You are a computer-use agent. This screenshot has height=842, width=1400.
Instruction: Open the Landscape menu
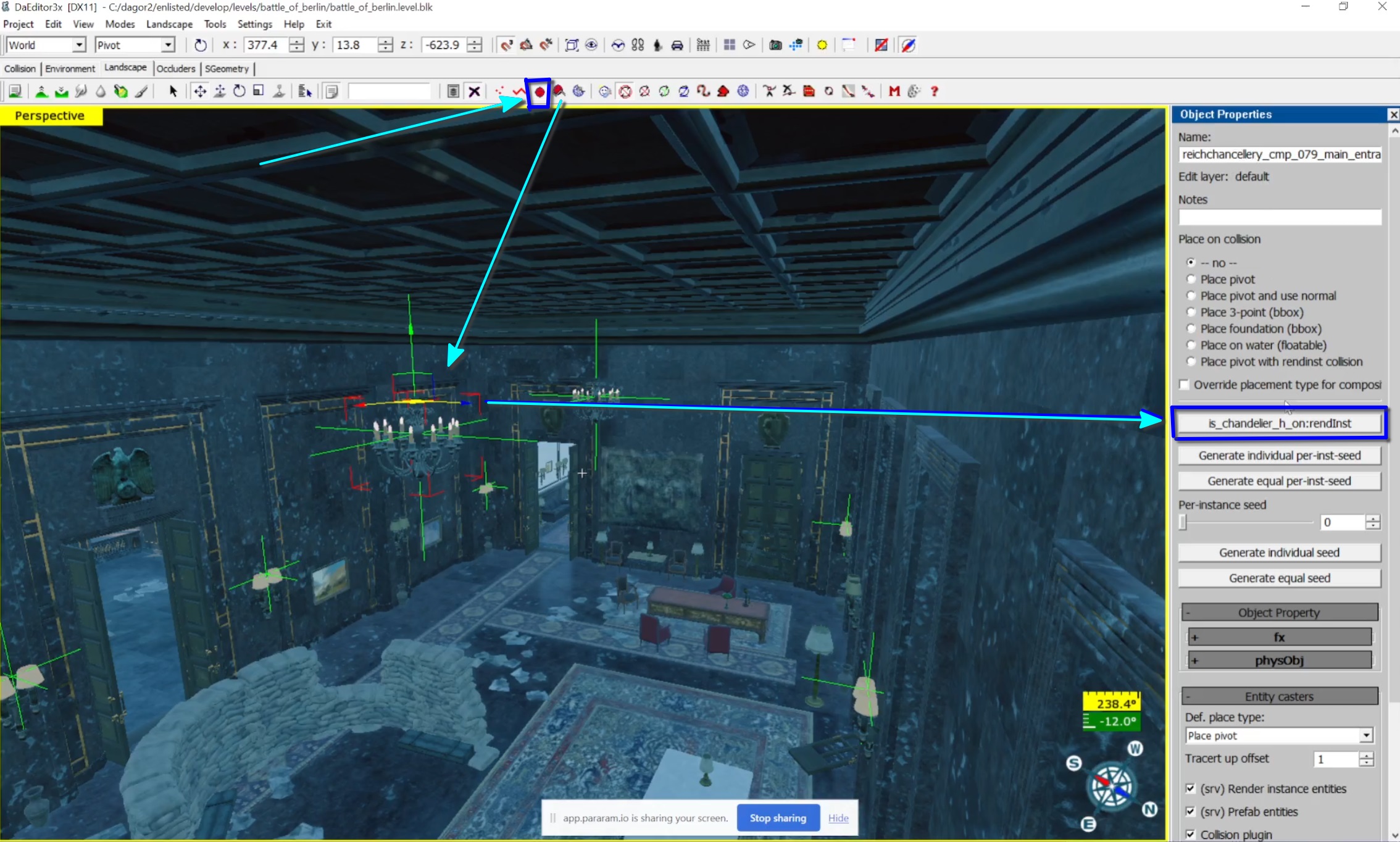pyautogui.click(x=169, y=24)
